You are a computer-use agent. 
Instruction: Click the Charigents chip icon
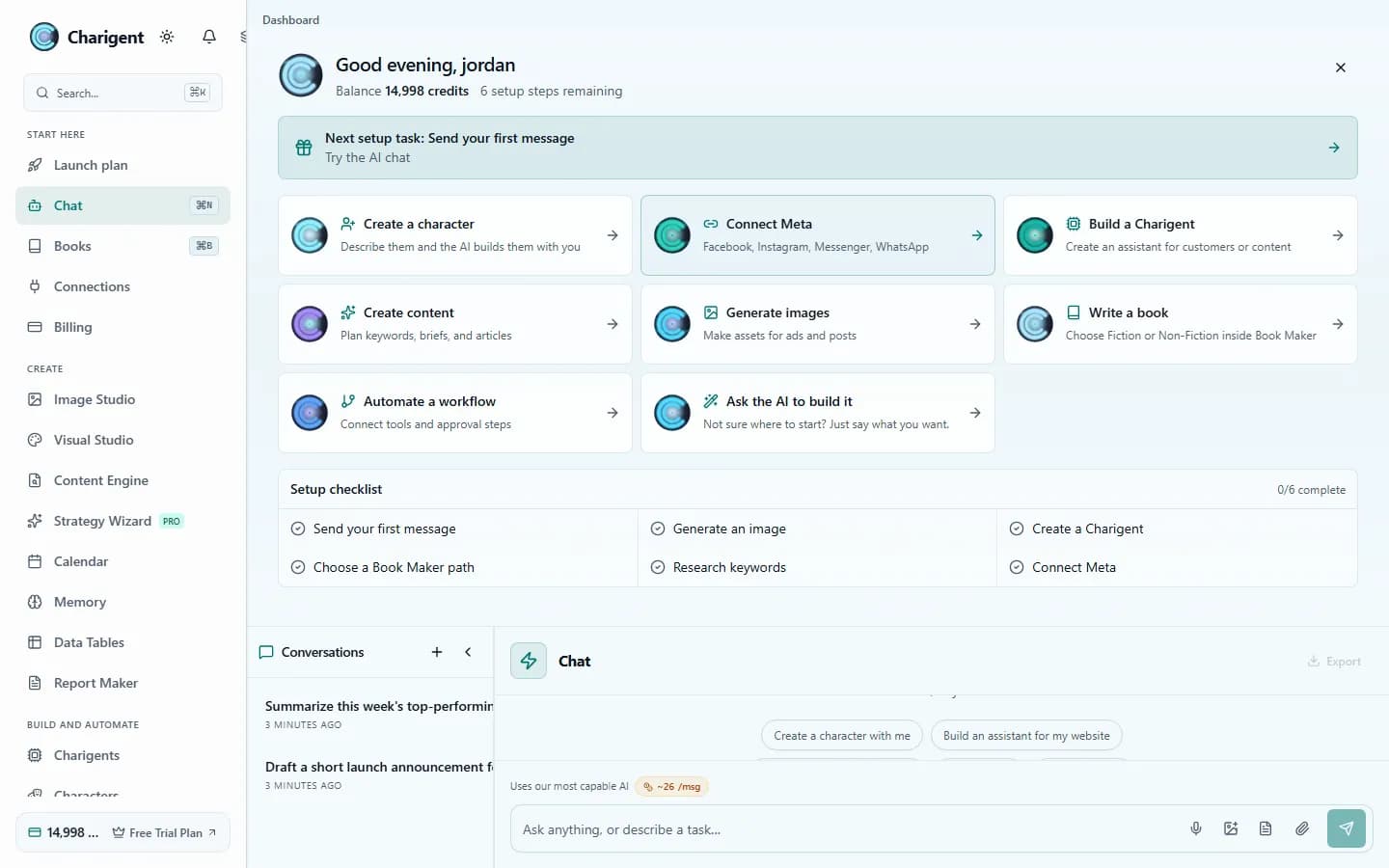coord(35,755)
